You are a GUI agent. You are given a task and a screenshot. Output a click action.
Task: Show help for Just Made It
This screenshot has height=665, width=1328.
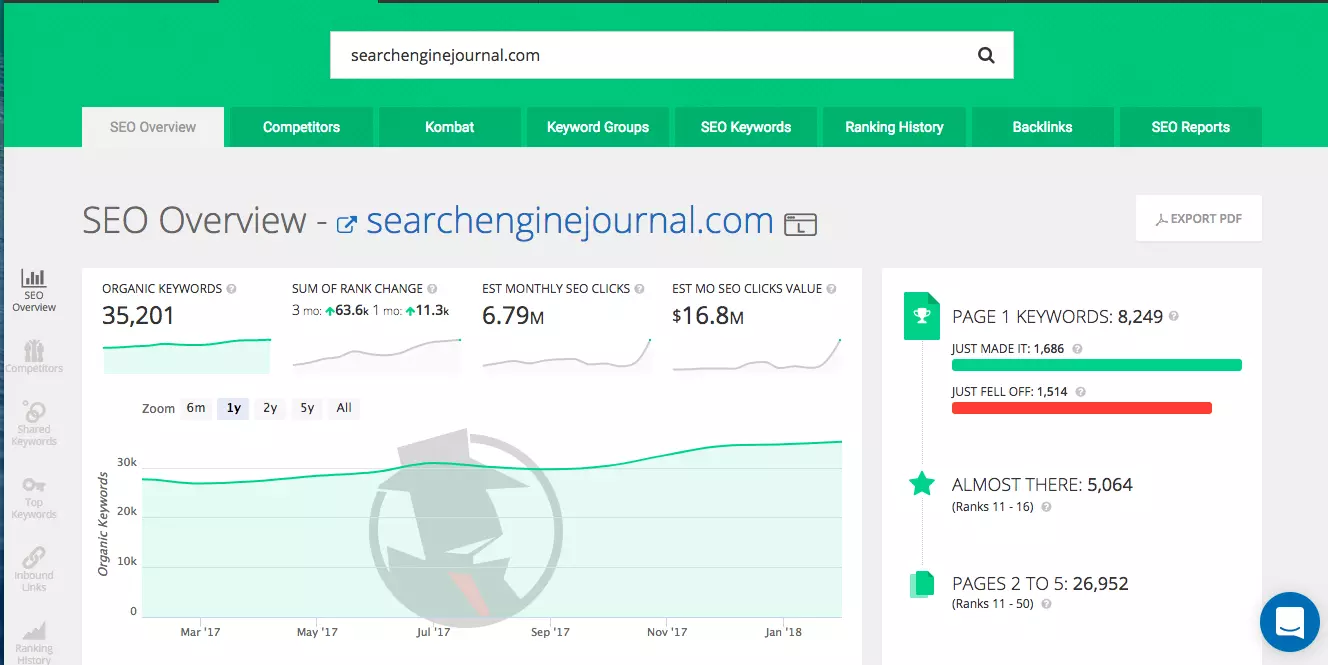(1076, 349)
